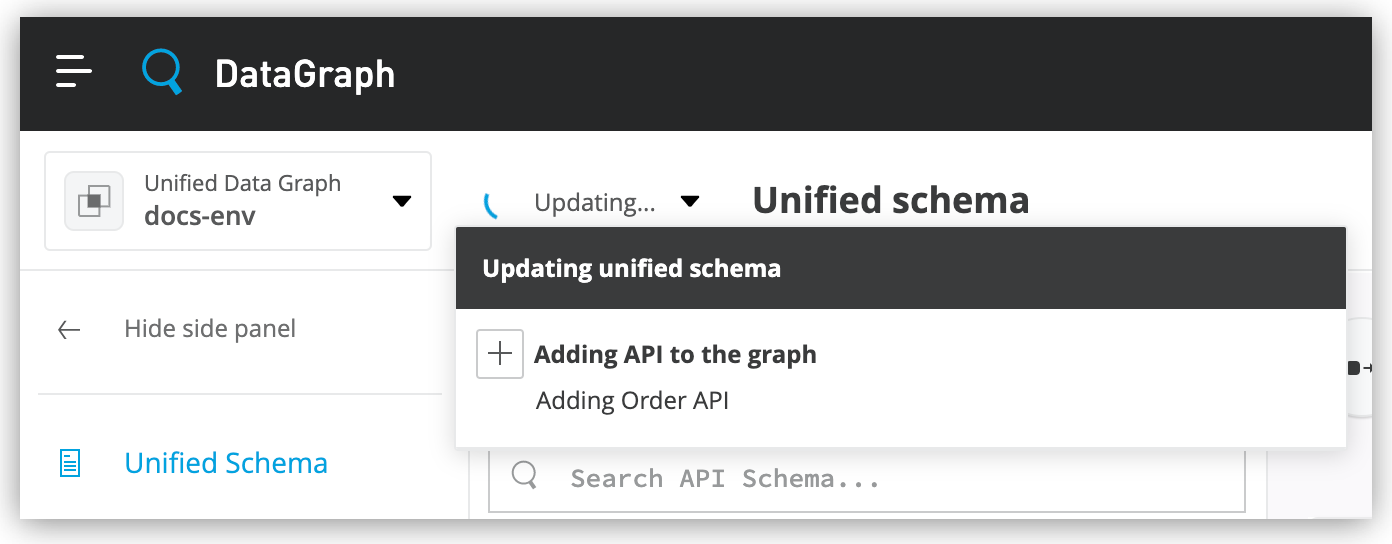Click the Updating... status label
Viewport: 1392px width, 544px height.
(x=595, y=203)
